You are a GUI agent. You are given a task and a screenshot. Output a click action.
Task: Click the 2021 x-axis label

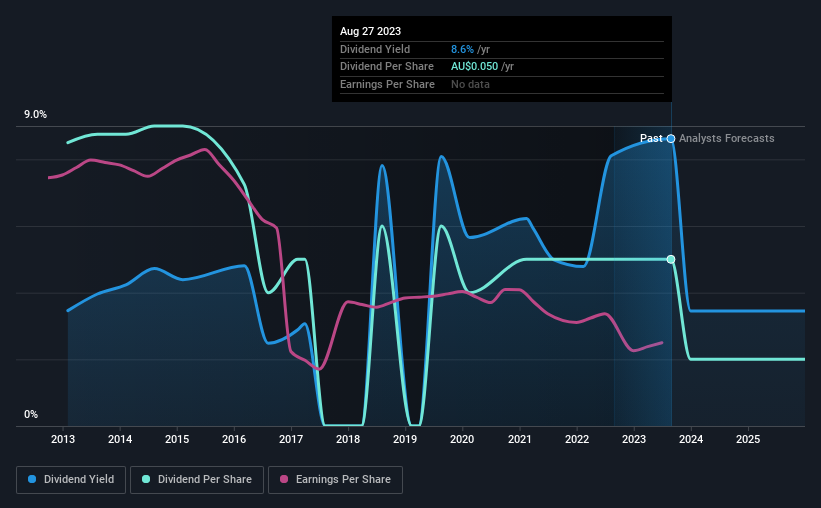tap(520, 439)
